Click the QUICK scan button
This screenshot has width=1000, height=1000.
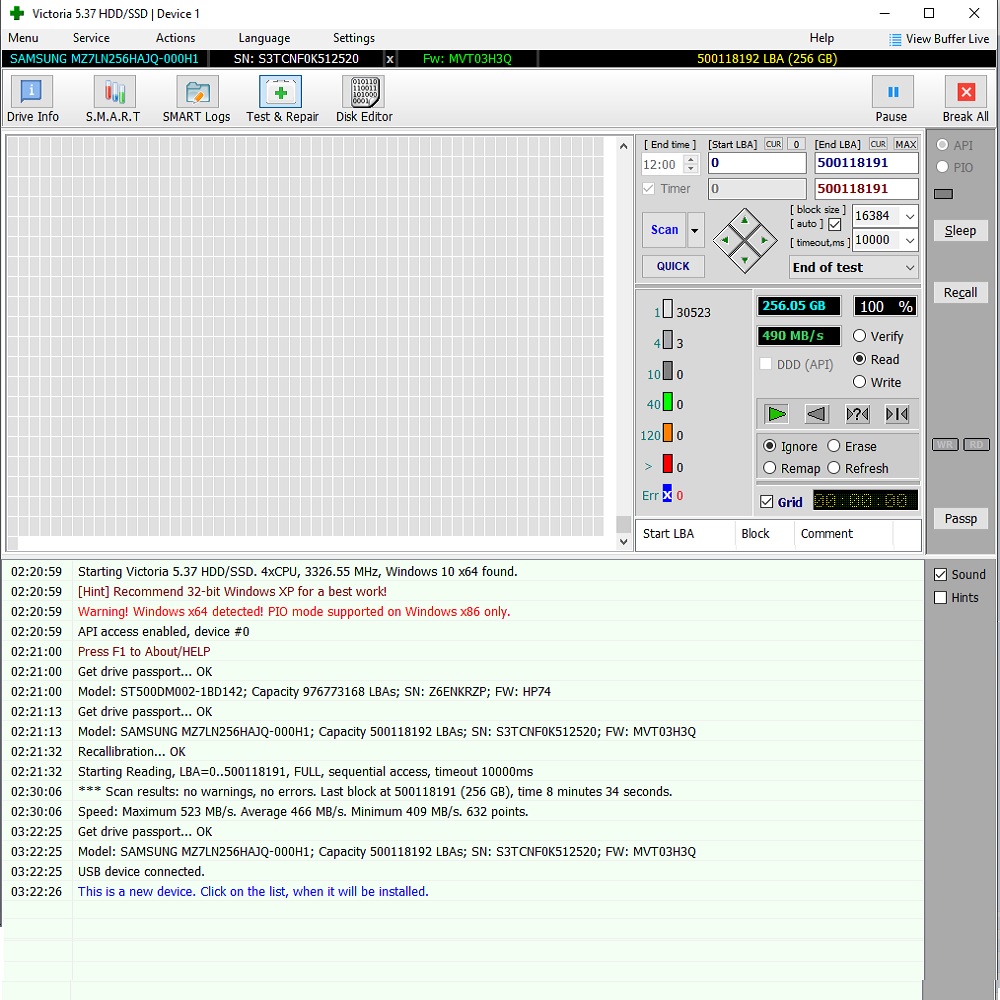[x=673, y=267]
